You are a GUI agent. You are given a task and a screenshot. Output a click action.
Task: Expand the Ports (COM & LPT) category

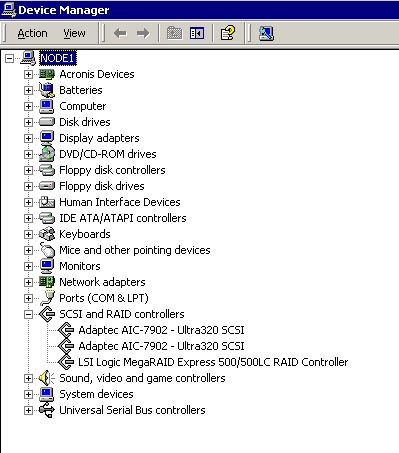(28, 298)
